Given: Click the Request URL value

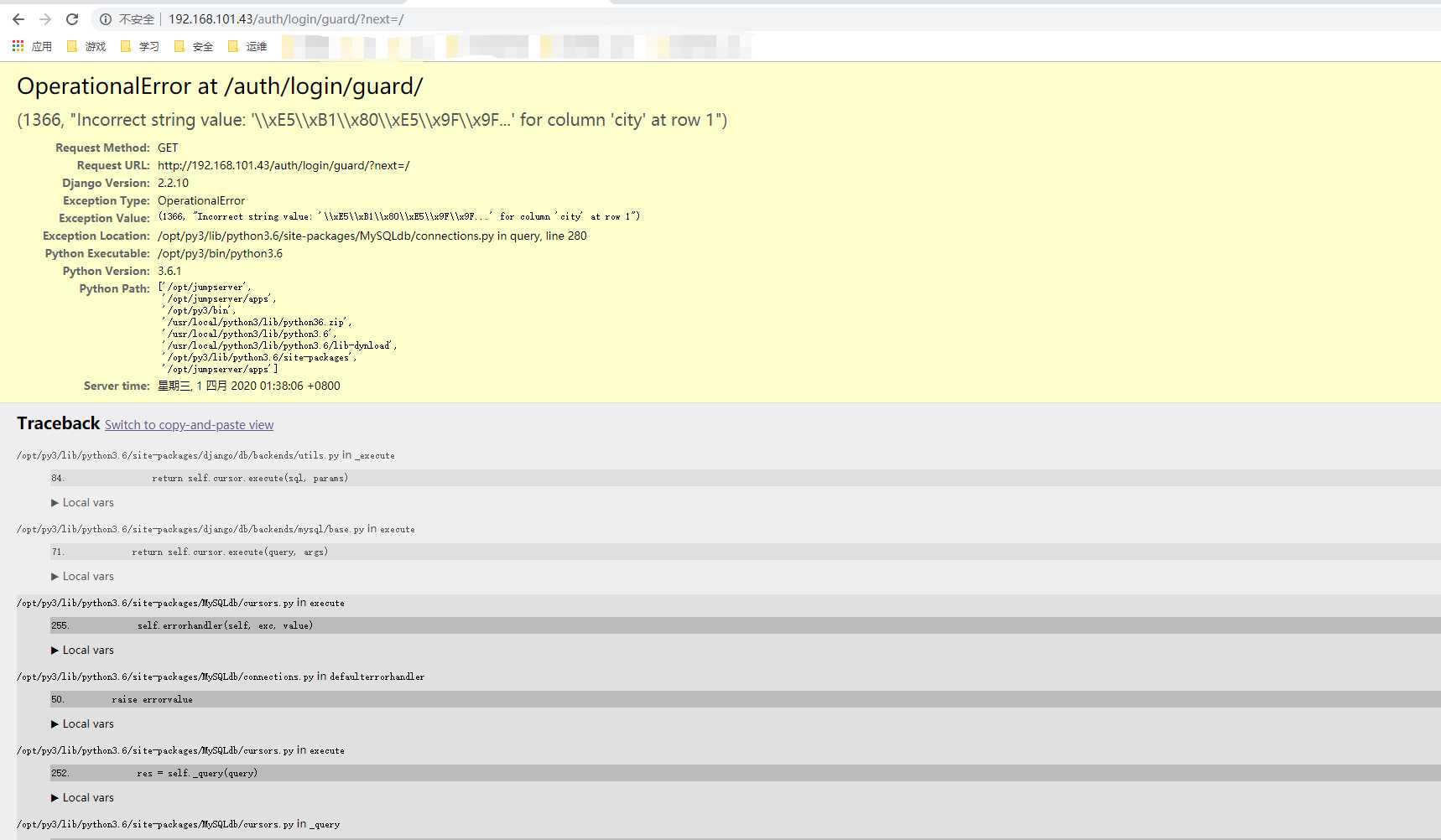Looking at the screenshot, I should (284, 165).
